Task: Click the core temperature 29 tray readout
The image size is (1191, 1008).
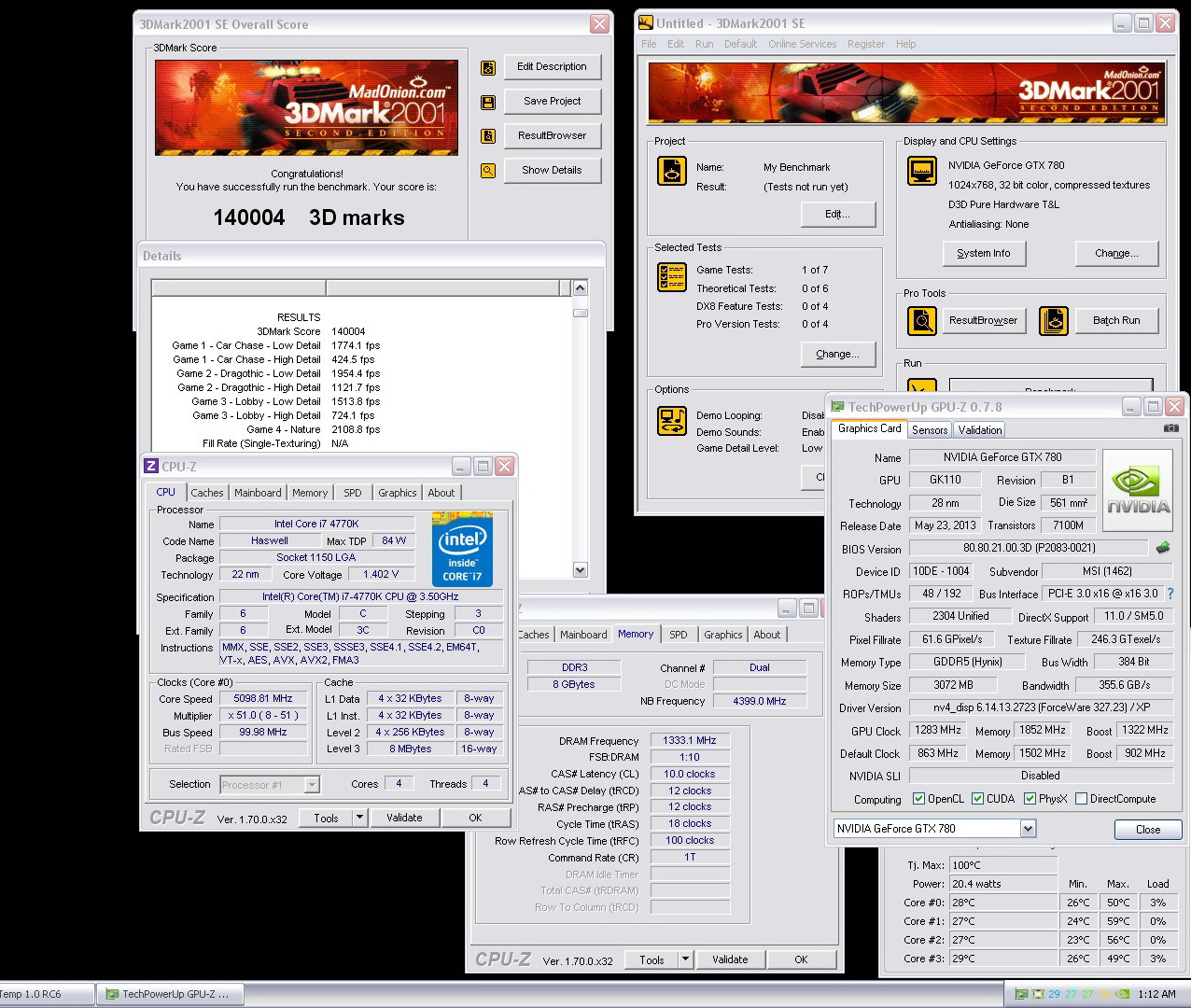Action: click(1054, 995)
